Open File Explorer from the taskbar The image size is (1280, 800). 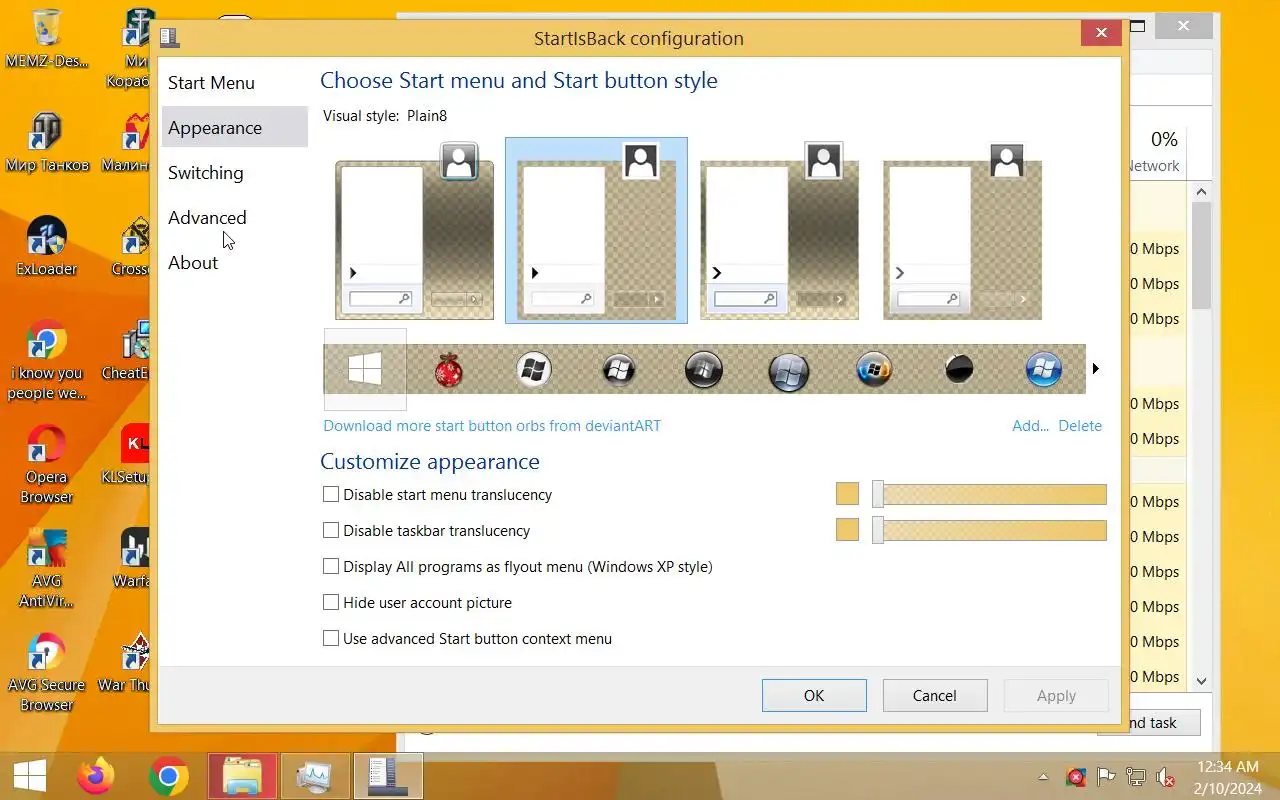coord(242,776)
